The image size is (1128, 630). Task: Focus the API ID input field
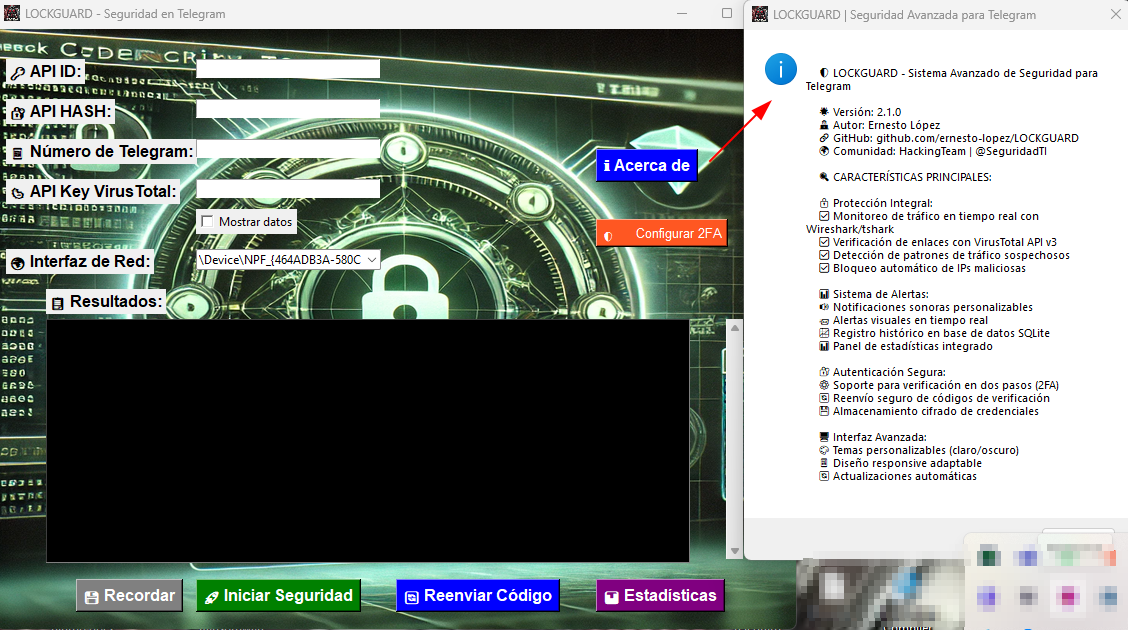point(288,69)
